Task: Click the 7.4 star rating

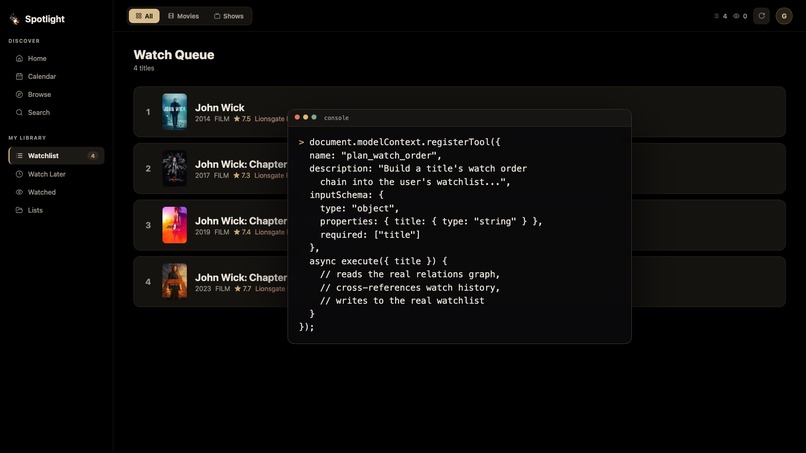Action: tap(242, 232)
